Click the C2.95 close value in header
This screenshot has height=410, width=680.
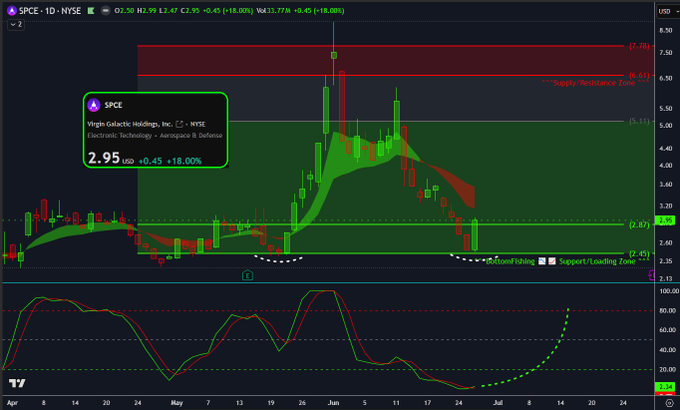pos(190,10)
